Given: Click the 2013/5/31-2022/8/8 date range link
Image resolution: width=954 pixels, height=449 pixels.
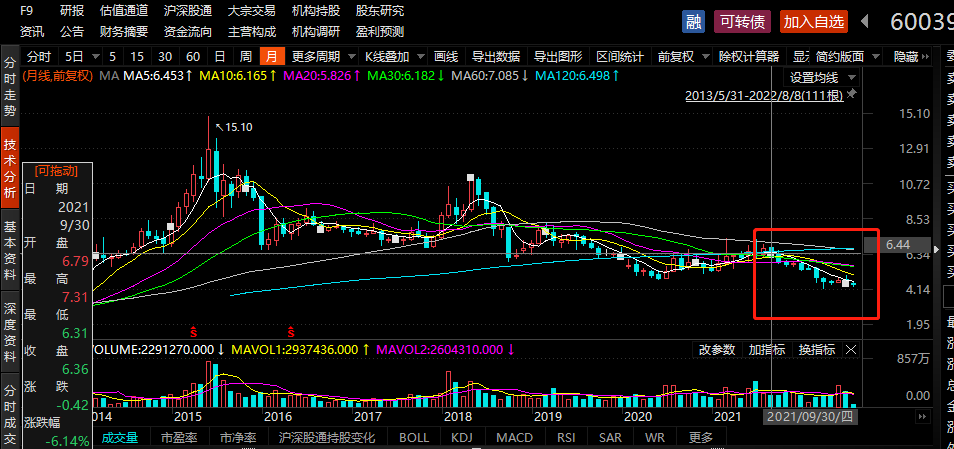Looking at the screenshot, I should point(764,95).
